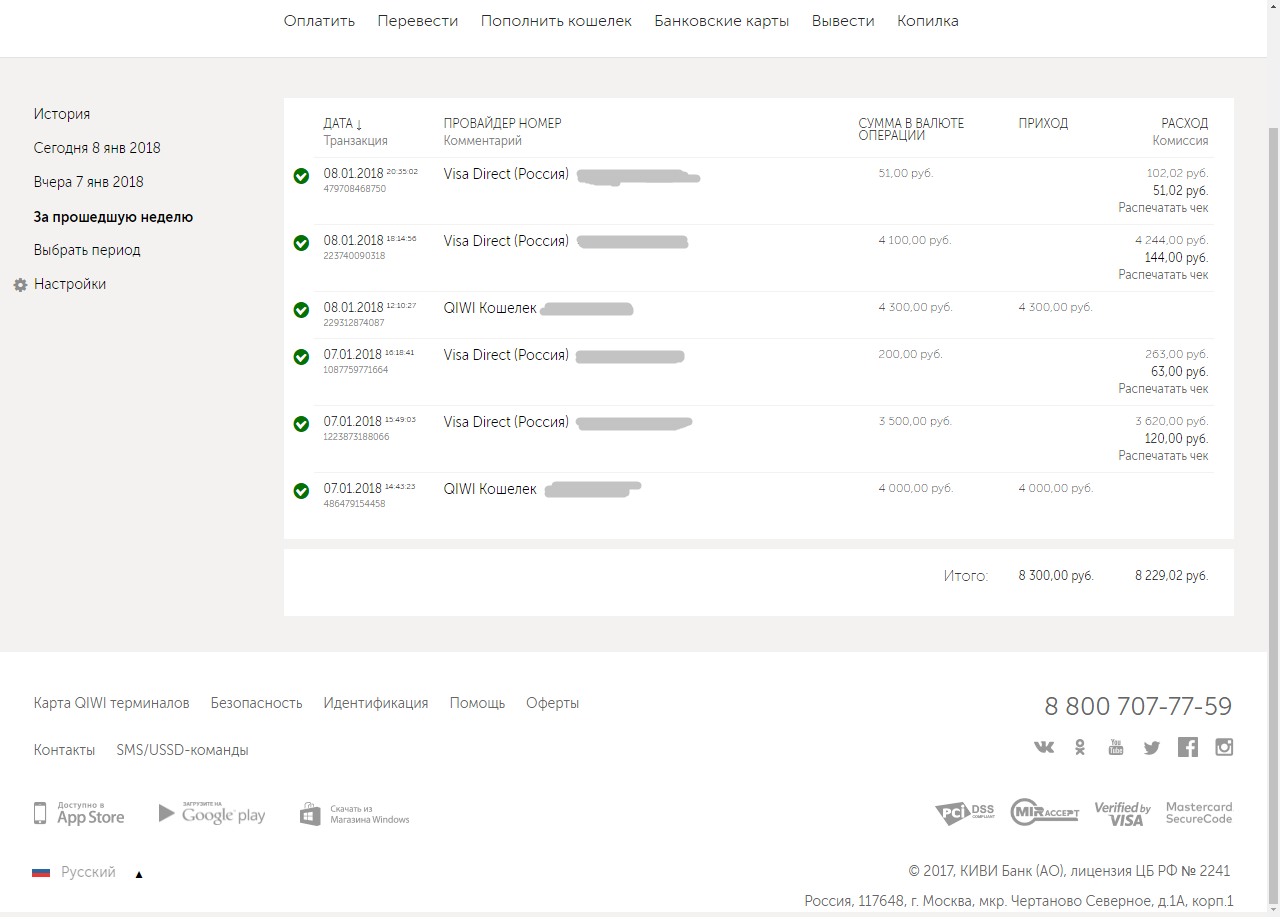
Task: Open the Twitter bird icon
Action: tap(1152, 747)
